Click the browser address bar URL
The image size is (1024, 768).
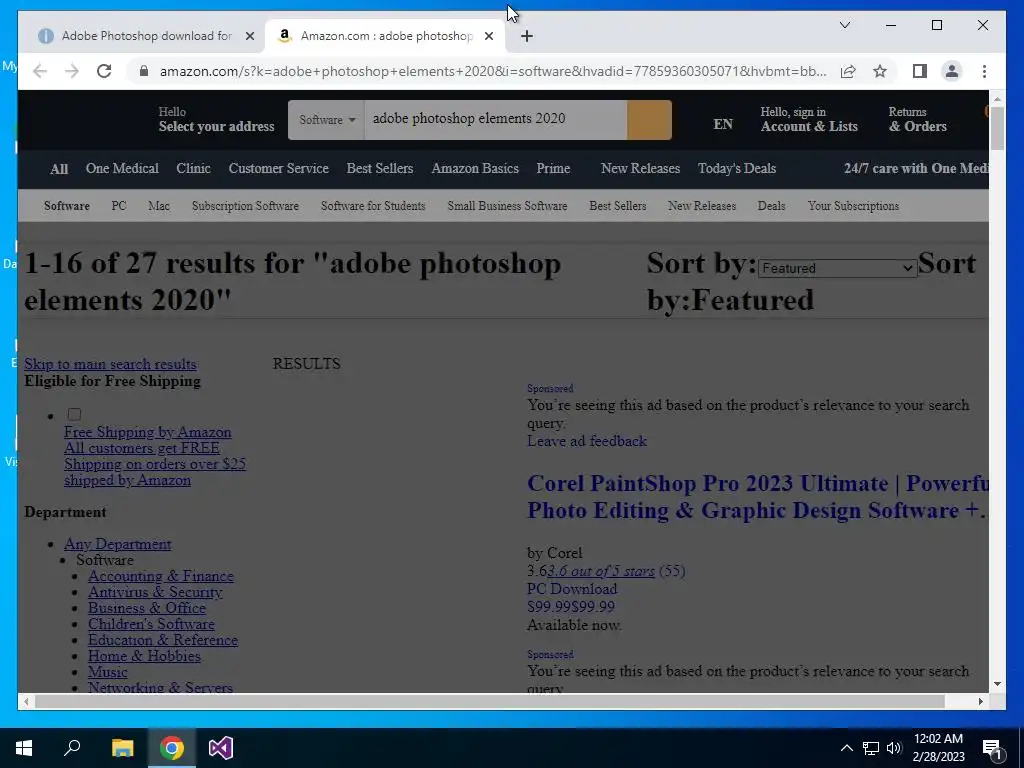pyautogui.click(x=493, y=71)
